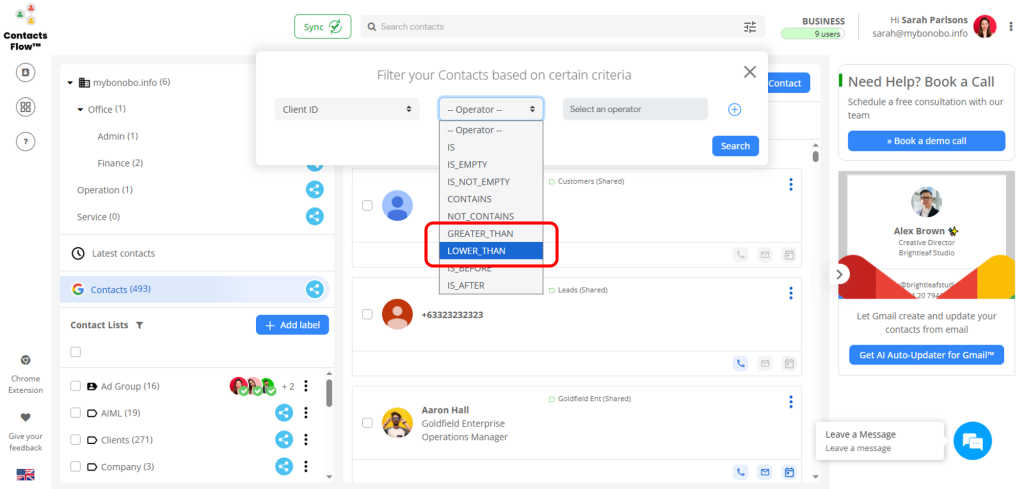Click share icon next to Contacts (493)

coord(314,290)
